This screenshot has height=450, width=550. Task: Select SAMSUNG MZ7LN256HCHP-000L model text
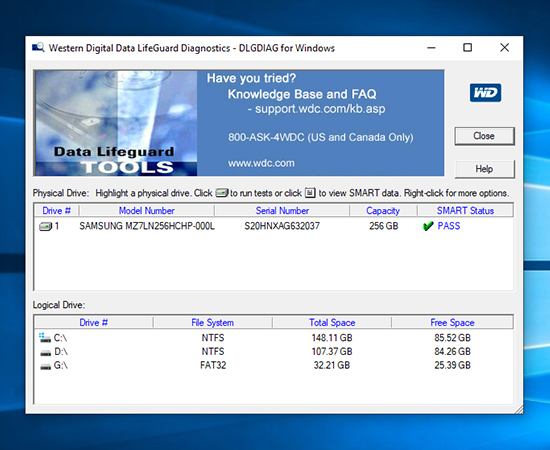[147, 226]
